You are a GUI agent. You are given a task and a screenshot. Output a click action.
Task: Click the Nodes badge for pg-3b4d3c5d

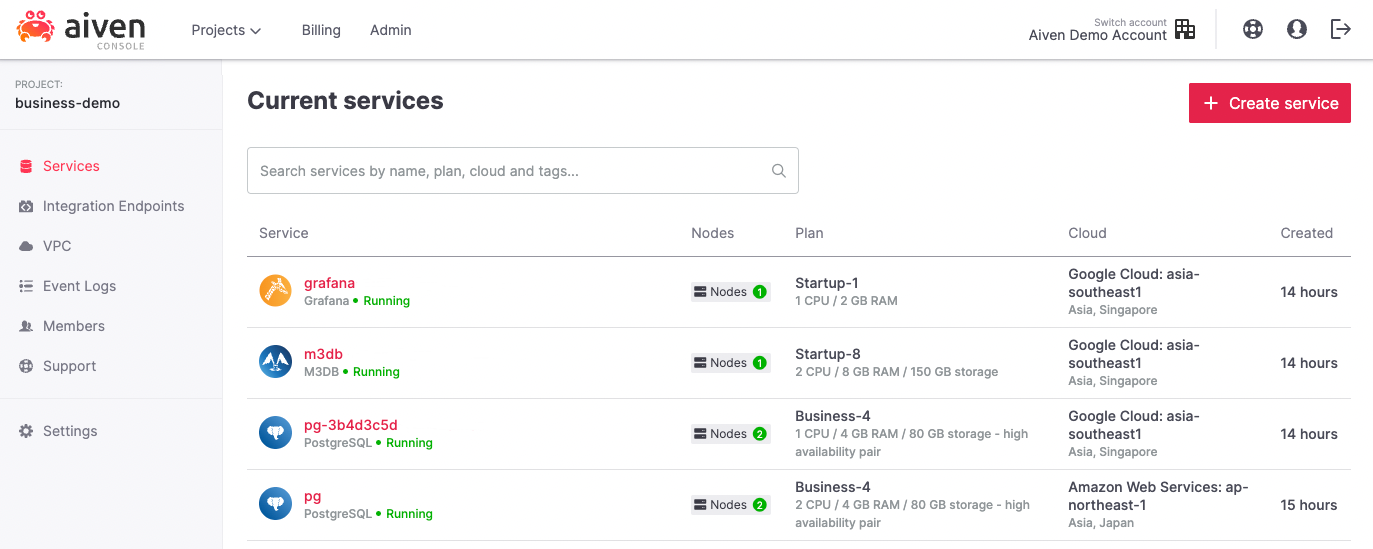pos(730,434)
